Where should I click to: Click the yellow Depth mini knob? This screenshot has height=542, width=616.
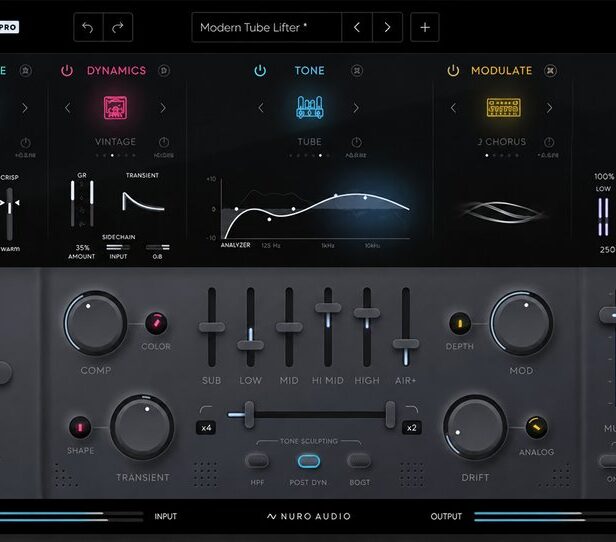click(460, 323)
